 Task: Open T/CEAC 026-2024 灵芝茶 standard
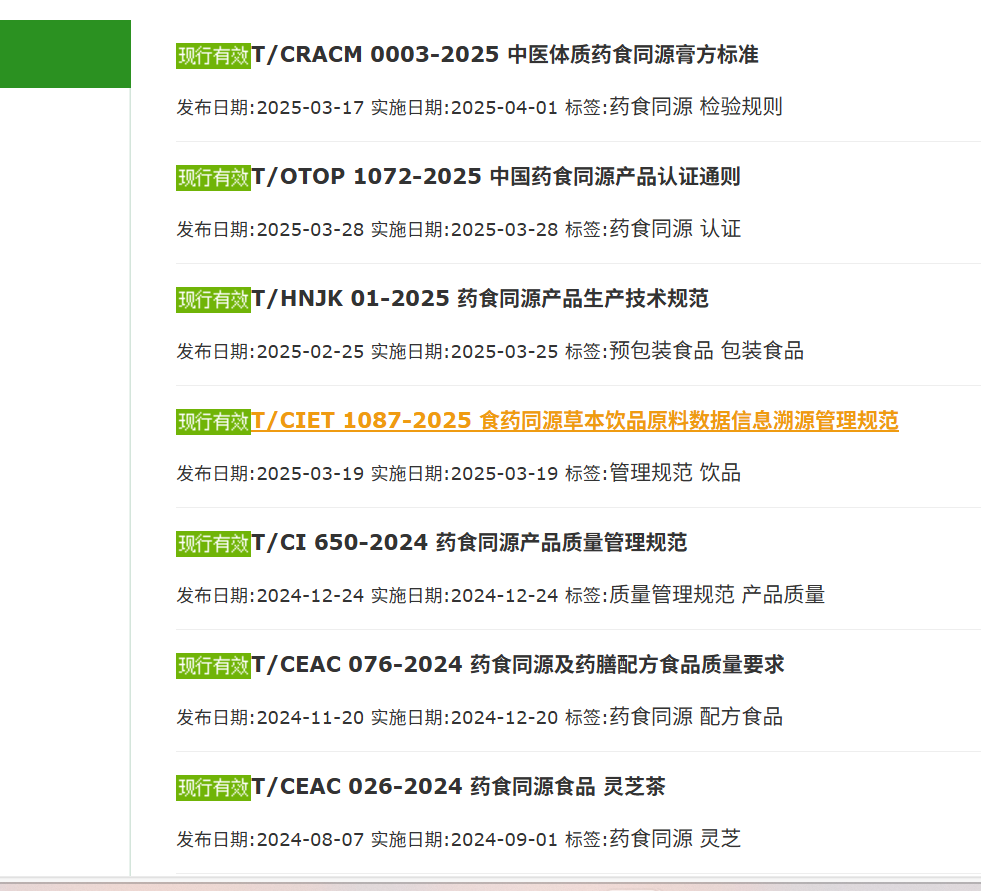(x=459, y=787)
